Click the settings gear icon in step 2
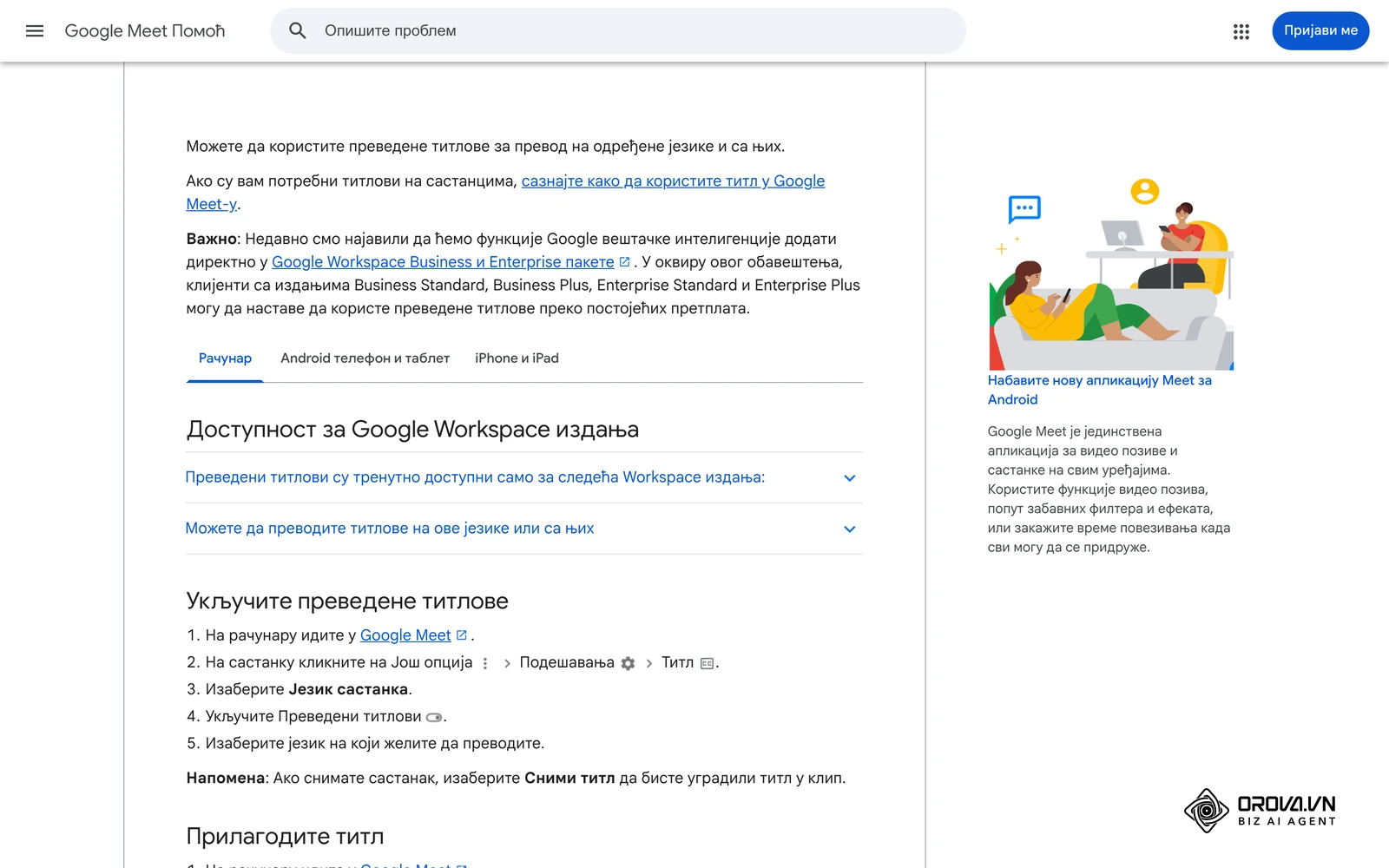1389x868 pixels. (x=628, y=663)
